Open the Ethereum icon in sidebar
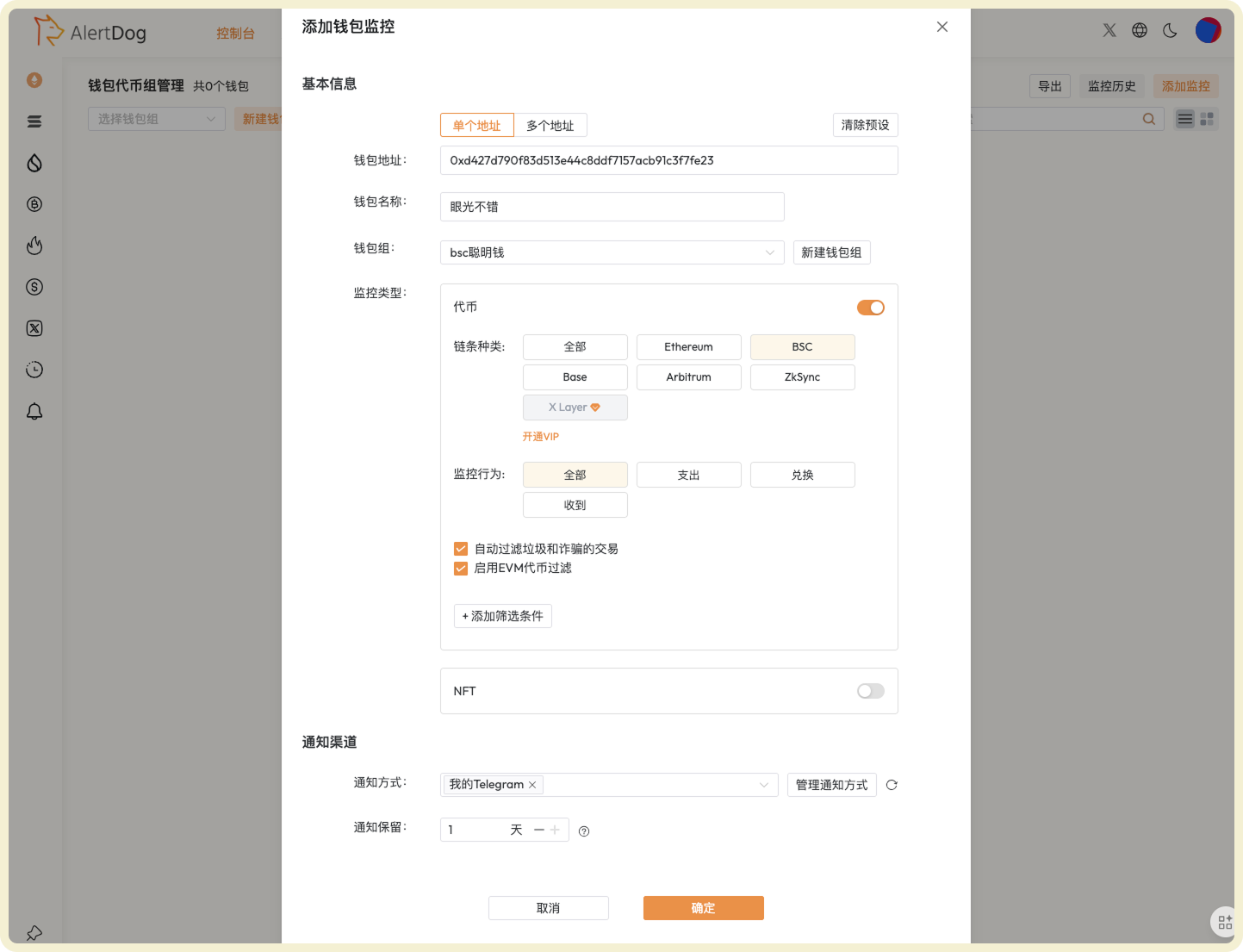The image size is (1243, 952). click(34, 80)
